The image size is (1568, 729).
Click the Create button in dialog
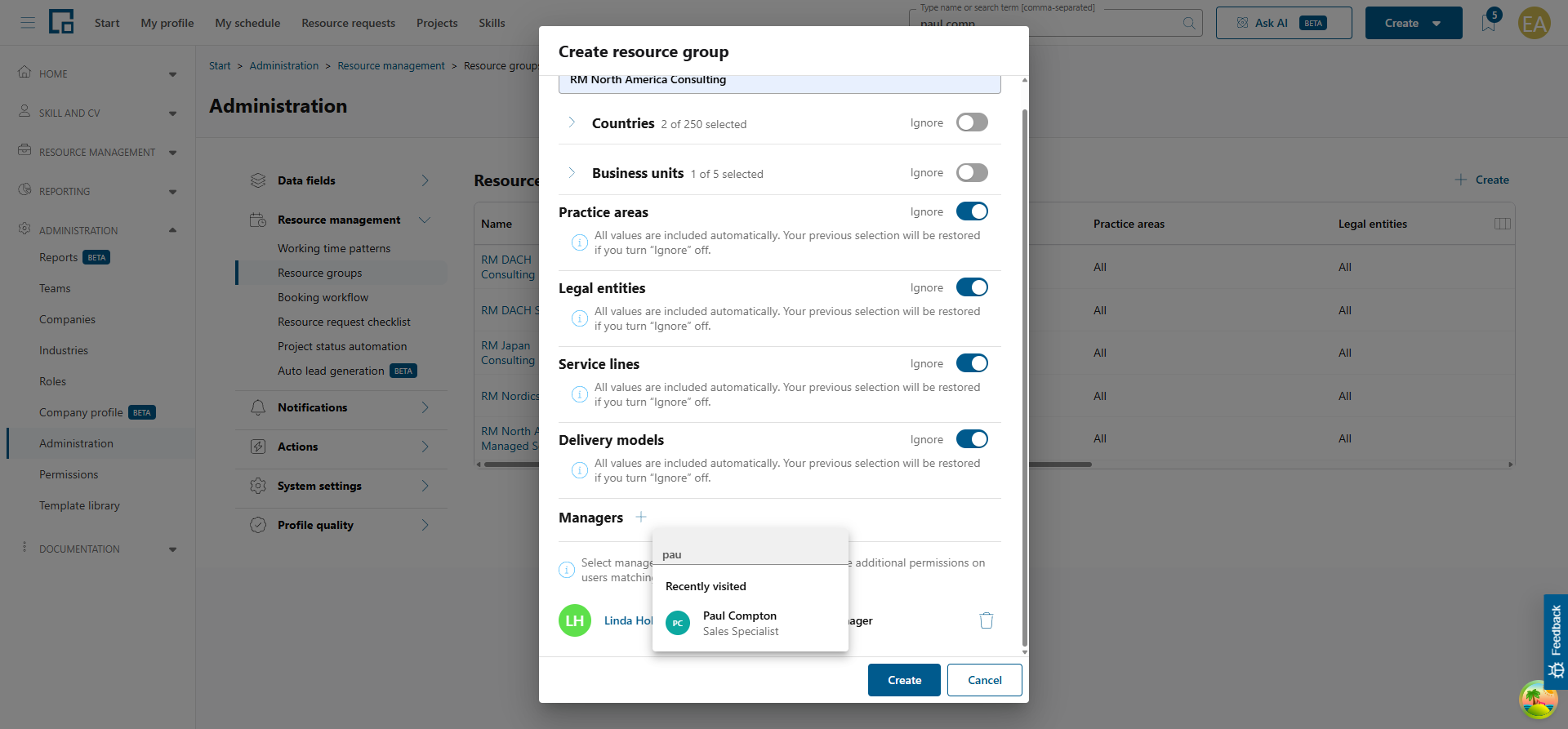coord(904,680)
